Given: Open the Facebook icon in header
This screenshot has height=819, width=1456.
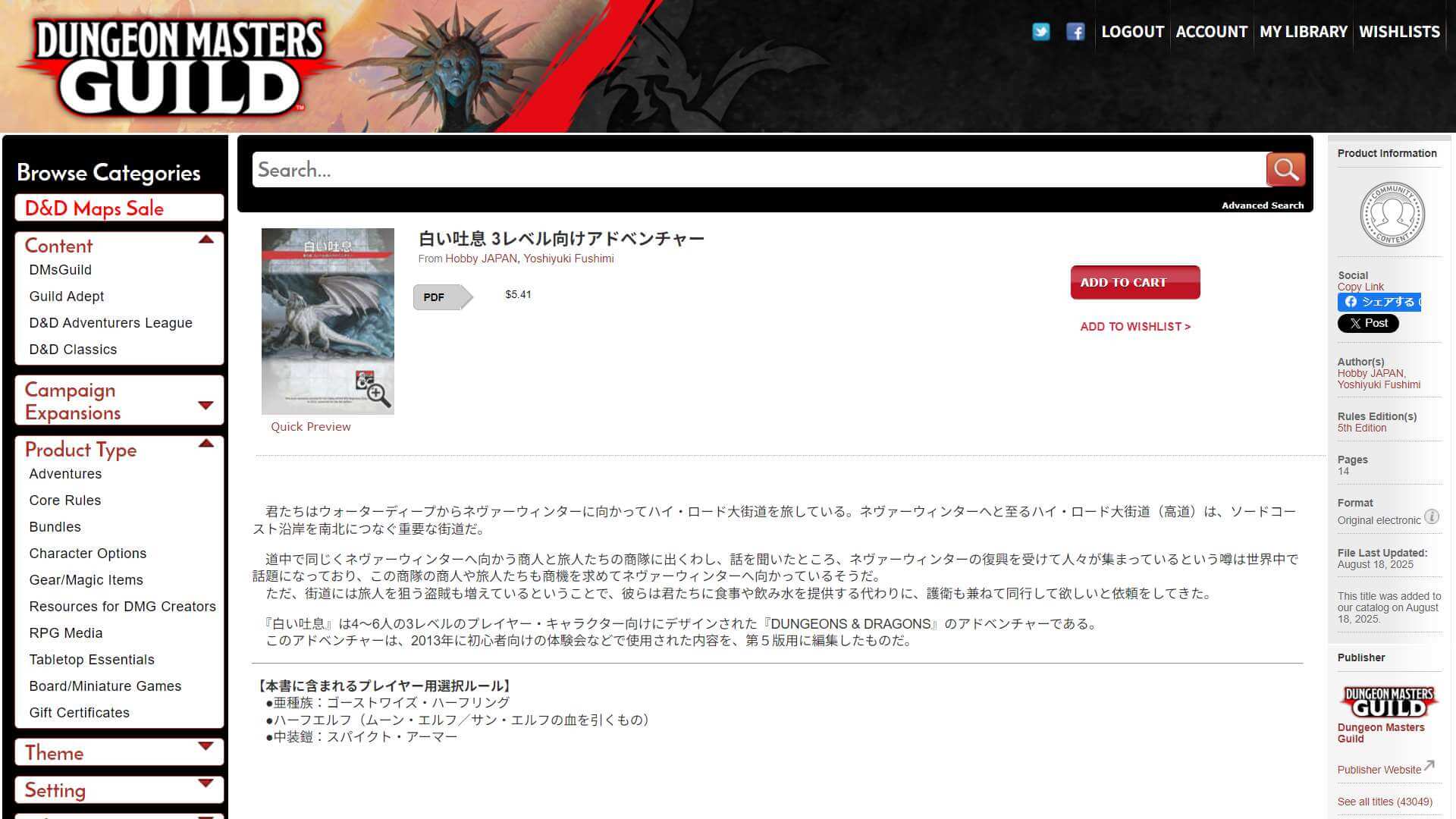Looking at the screenshot, I should (1075, 32).
